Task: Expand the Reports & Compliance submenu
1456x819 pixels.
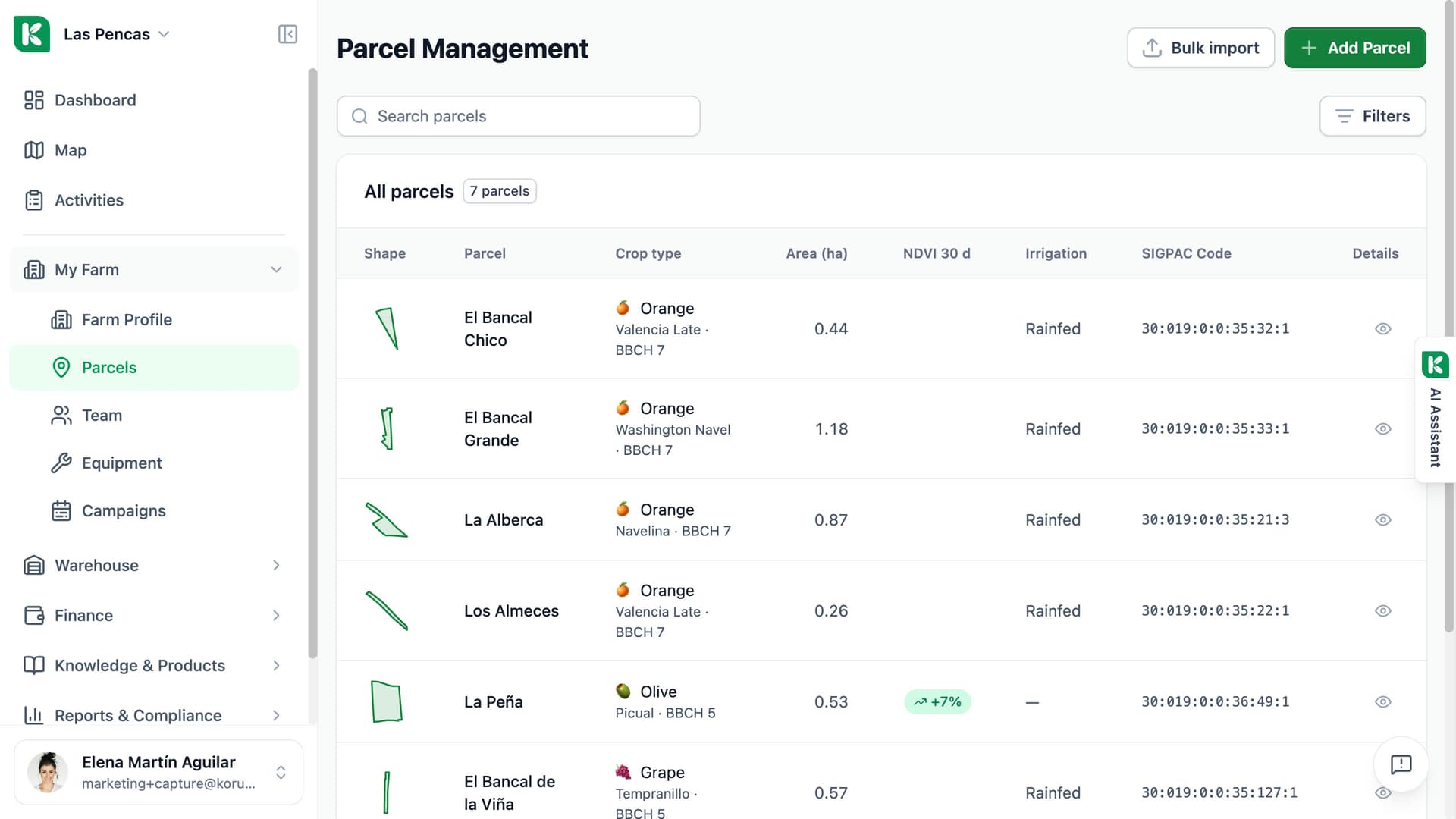Action: (x=276, y=716)
